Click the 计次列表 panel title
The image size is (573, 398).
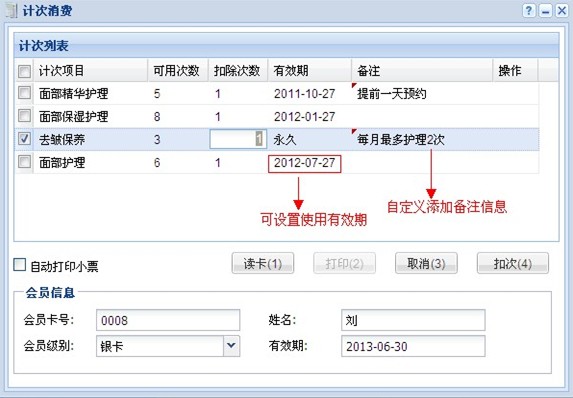pos(43,46)
